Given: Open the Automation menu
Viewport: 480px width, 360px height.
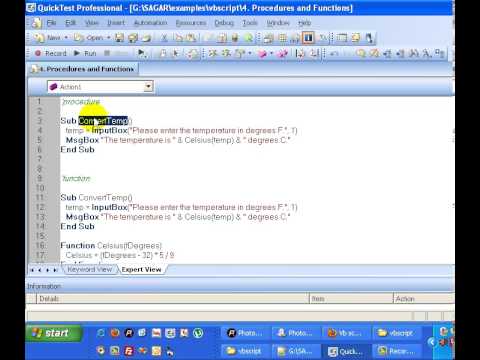Looking at the screenshot, I should coord(150,23).
